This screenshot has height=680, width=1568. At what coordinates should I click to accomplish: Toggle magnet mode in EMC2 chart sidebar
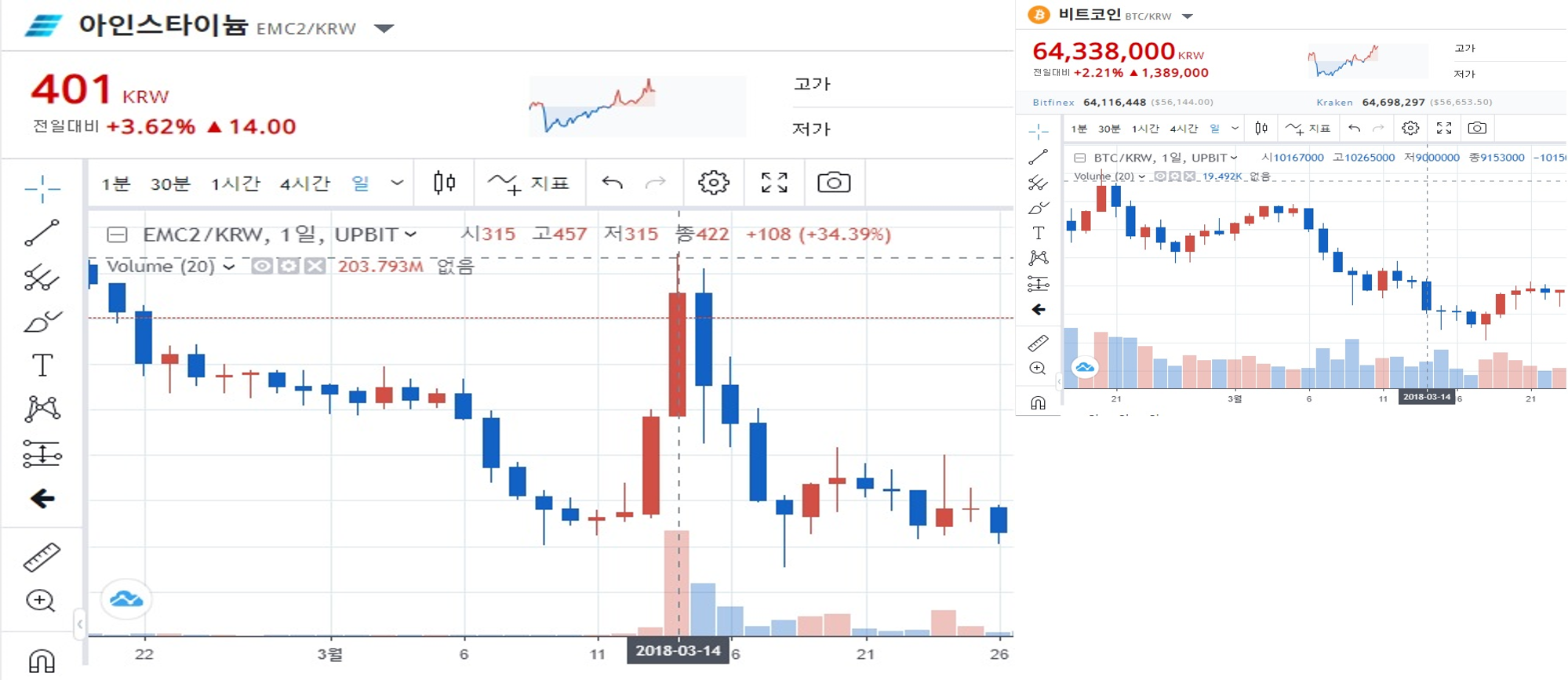pos(42,661)
